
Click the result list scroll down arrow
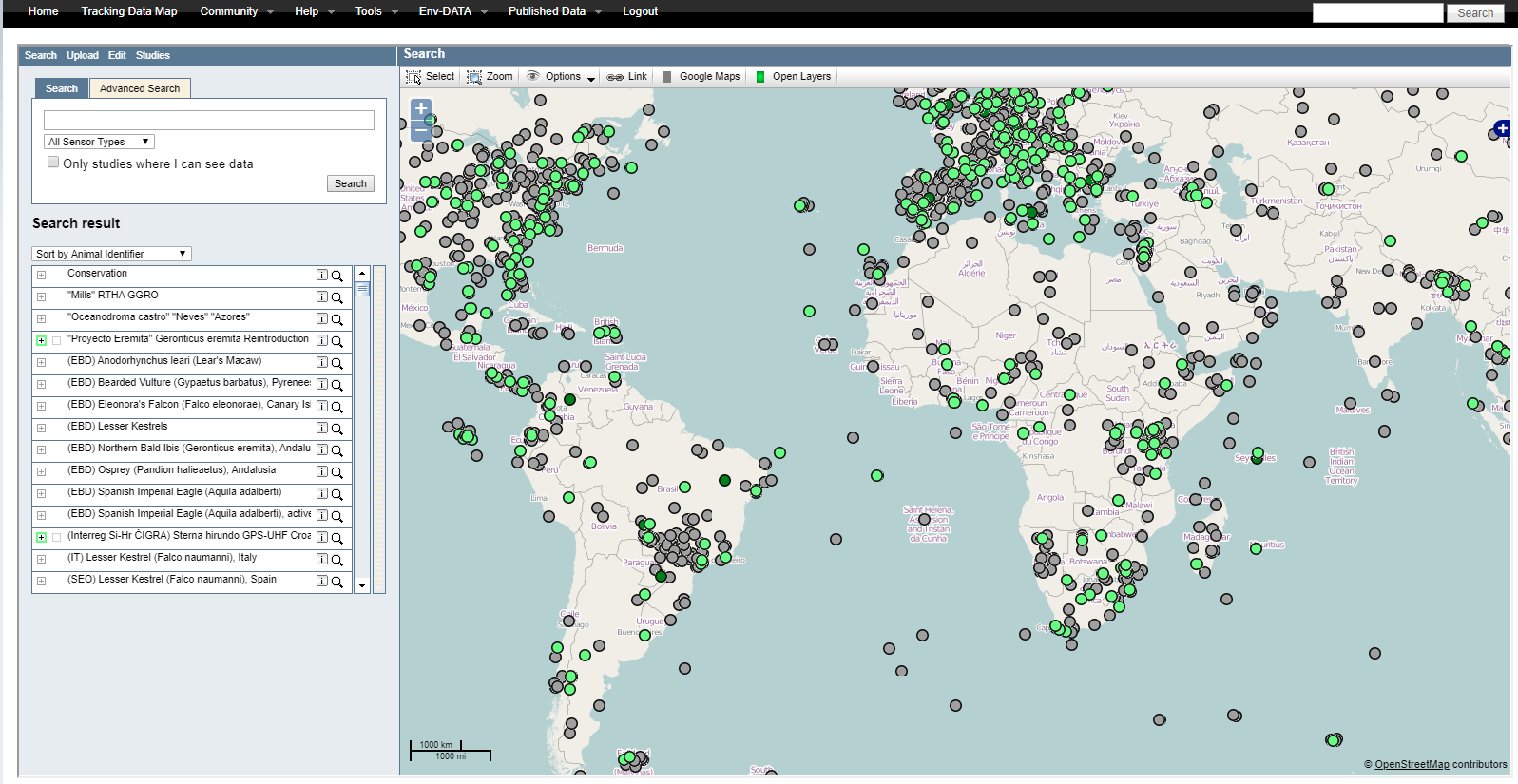362,586
